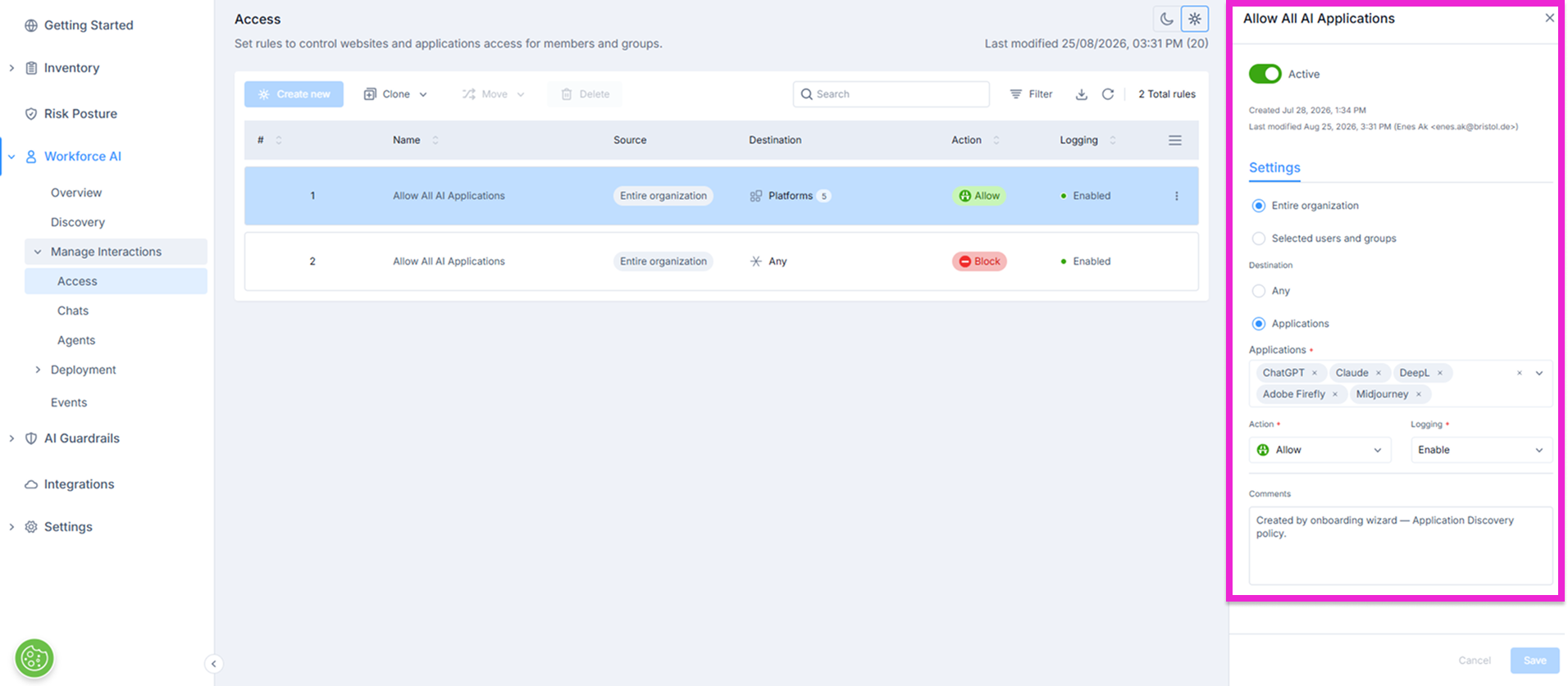Click Create new rule button
This screenshot has width=1568, height=686.
tap(294, 94)
